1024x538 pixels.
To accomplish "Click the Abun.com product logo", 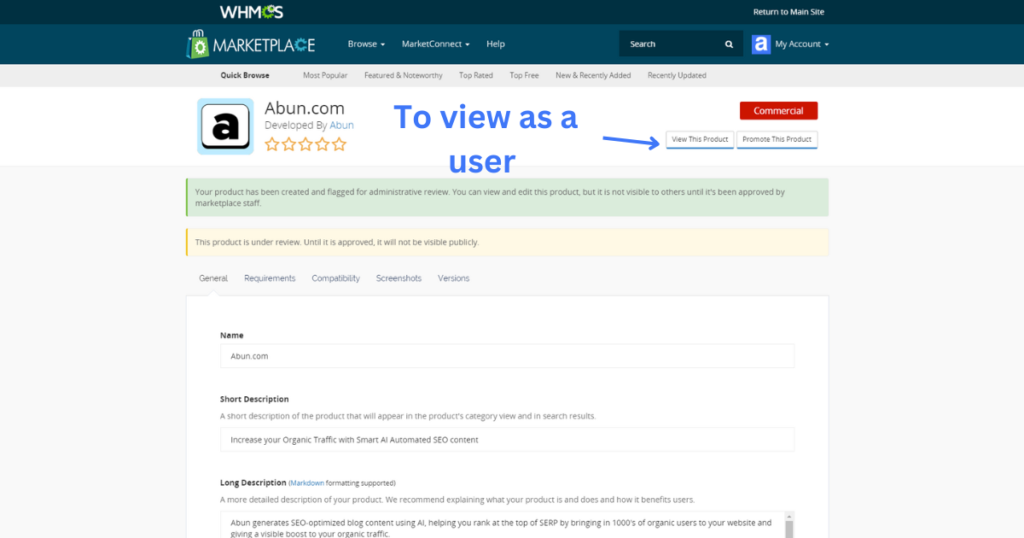I will (225, 127).
